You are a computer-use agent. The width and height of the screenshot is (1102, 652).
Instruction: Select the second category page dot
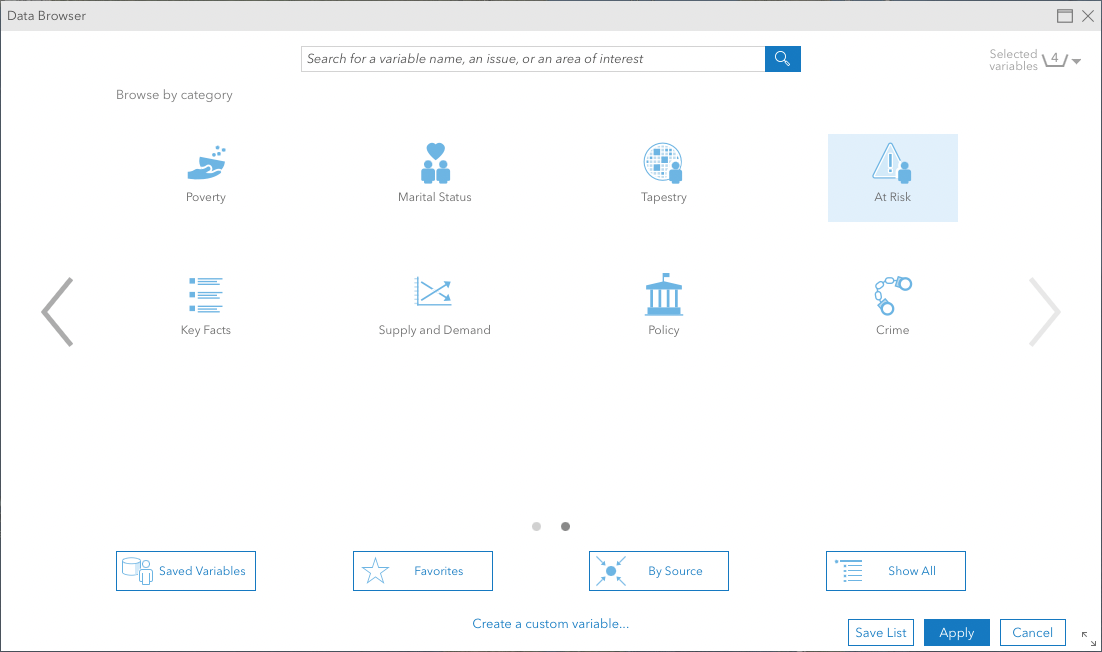tap(565, 526)
